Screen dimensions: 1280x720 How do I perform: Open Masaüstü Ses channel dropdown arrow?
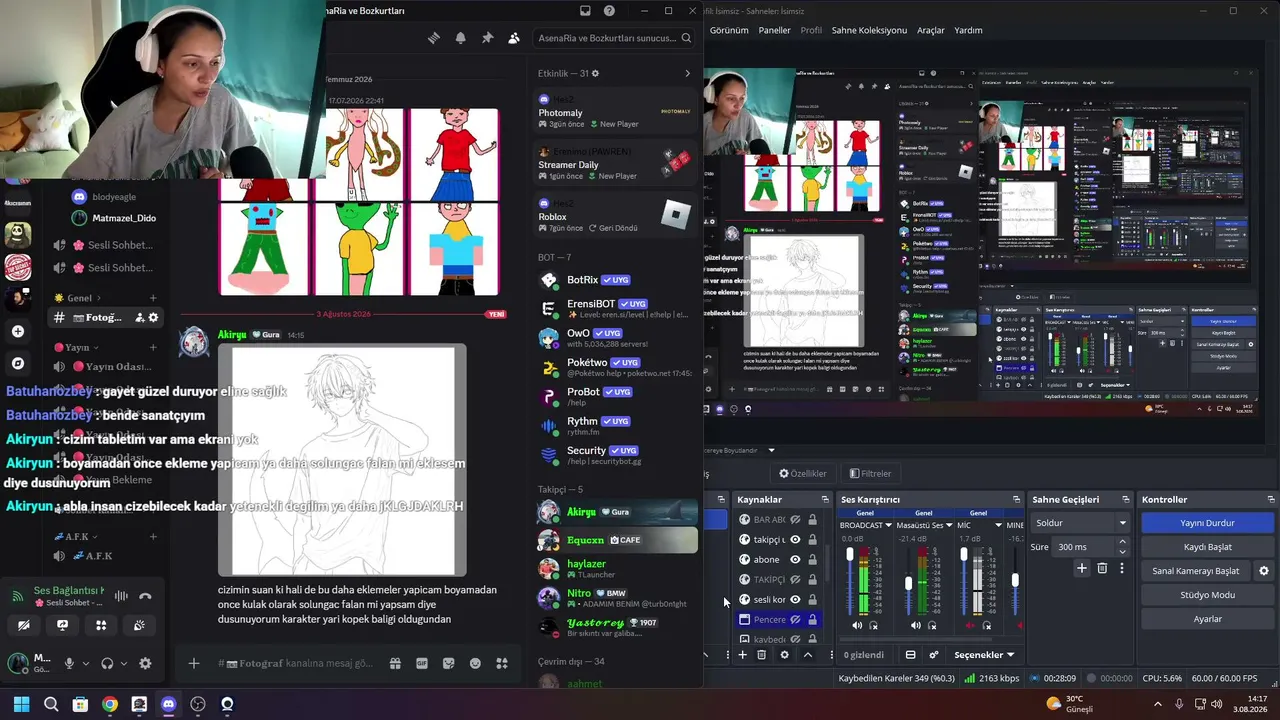click(x=948, y=525)
